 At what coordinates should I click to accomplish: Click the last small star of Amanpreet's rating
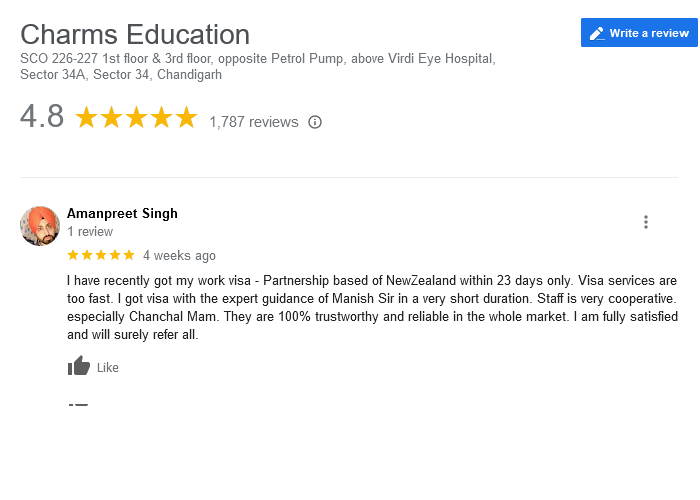(129, 255)
